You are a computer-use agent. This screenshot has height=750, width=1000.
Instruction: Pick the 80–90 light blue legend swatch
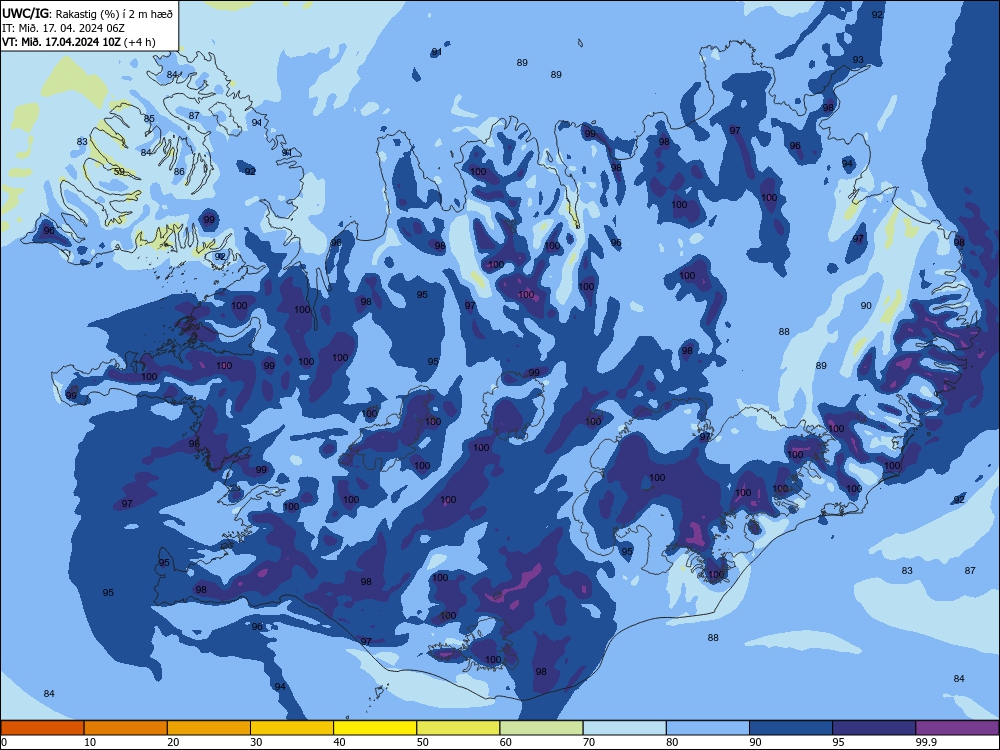pos(708,728)
